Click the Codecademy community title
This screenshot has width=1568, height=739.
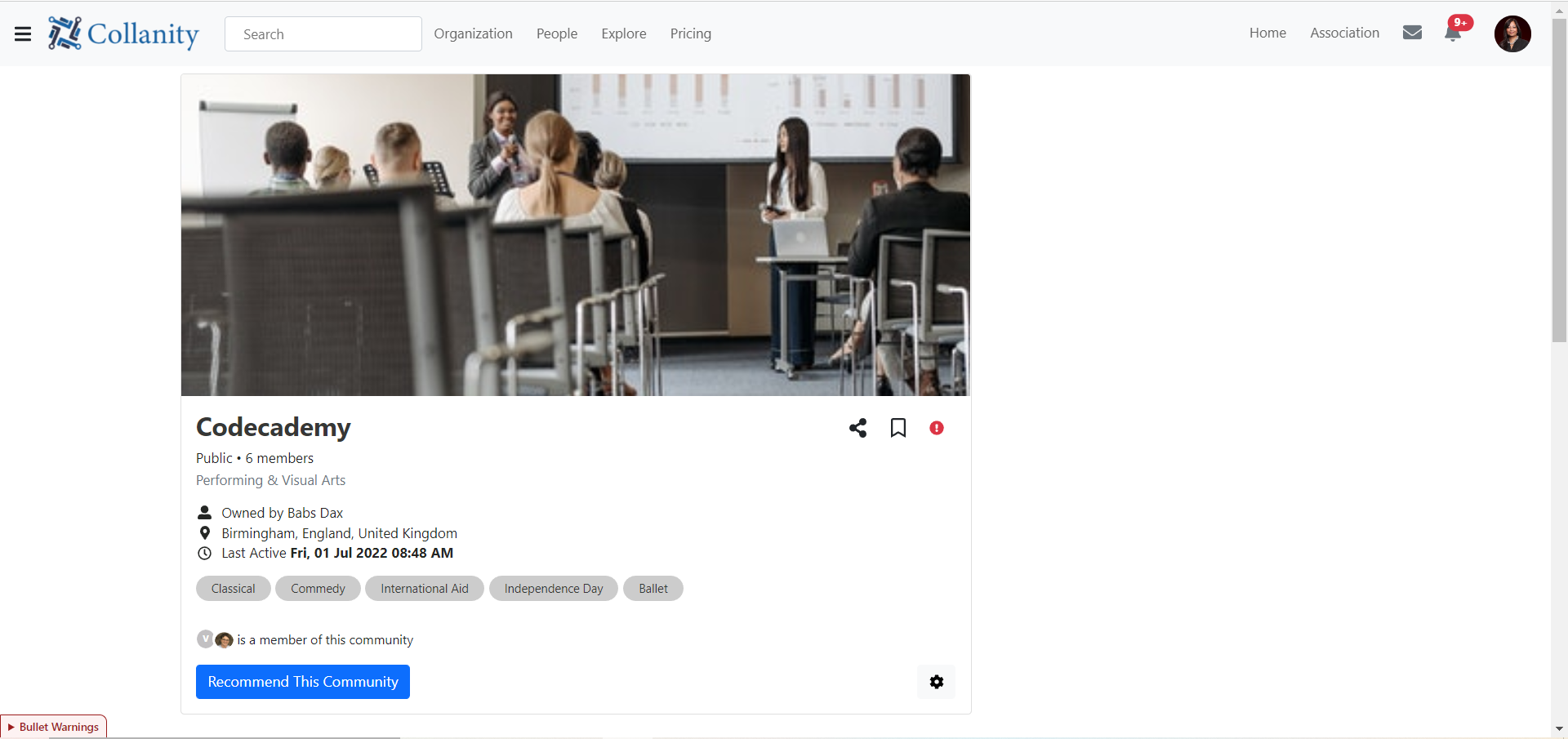click(x=274, y=427)
